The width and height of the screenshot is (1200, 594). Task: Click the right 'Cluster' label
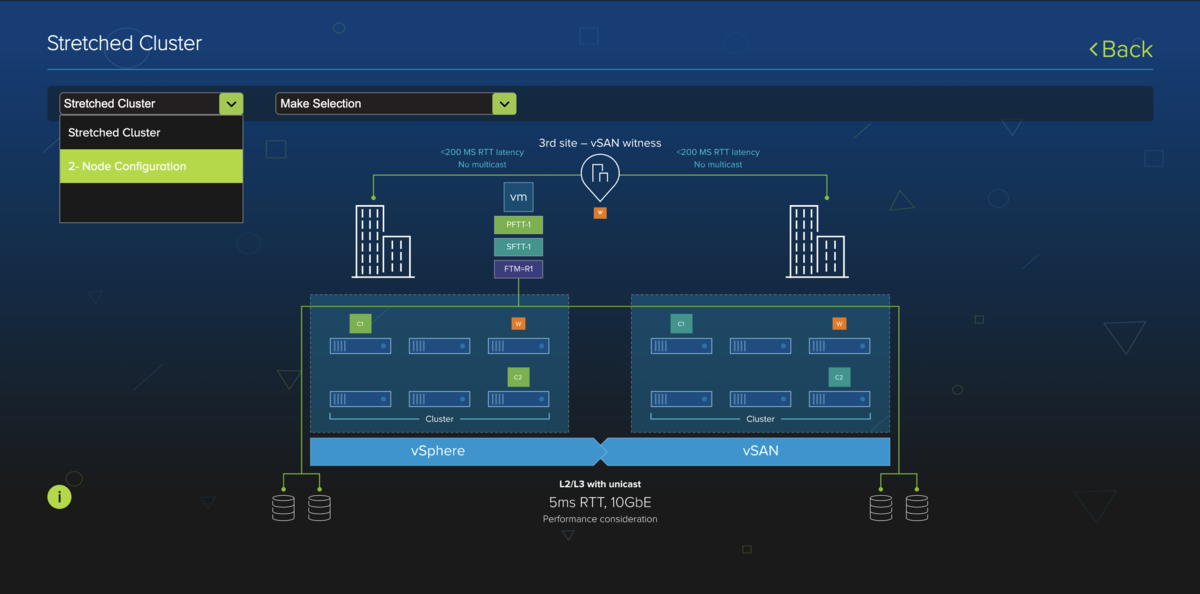click(760, 419)
